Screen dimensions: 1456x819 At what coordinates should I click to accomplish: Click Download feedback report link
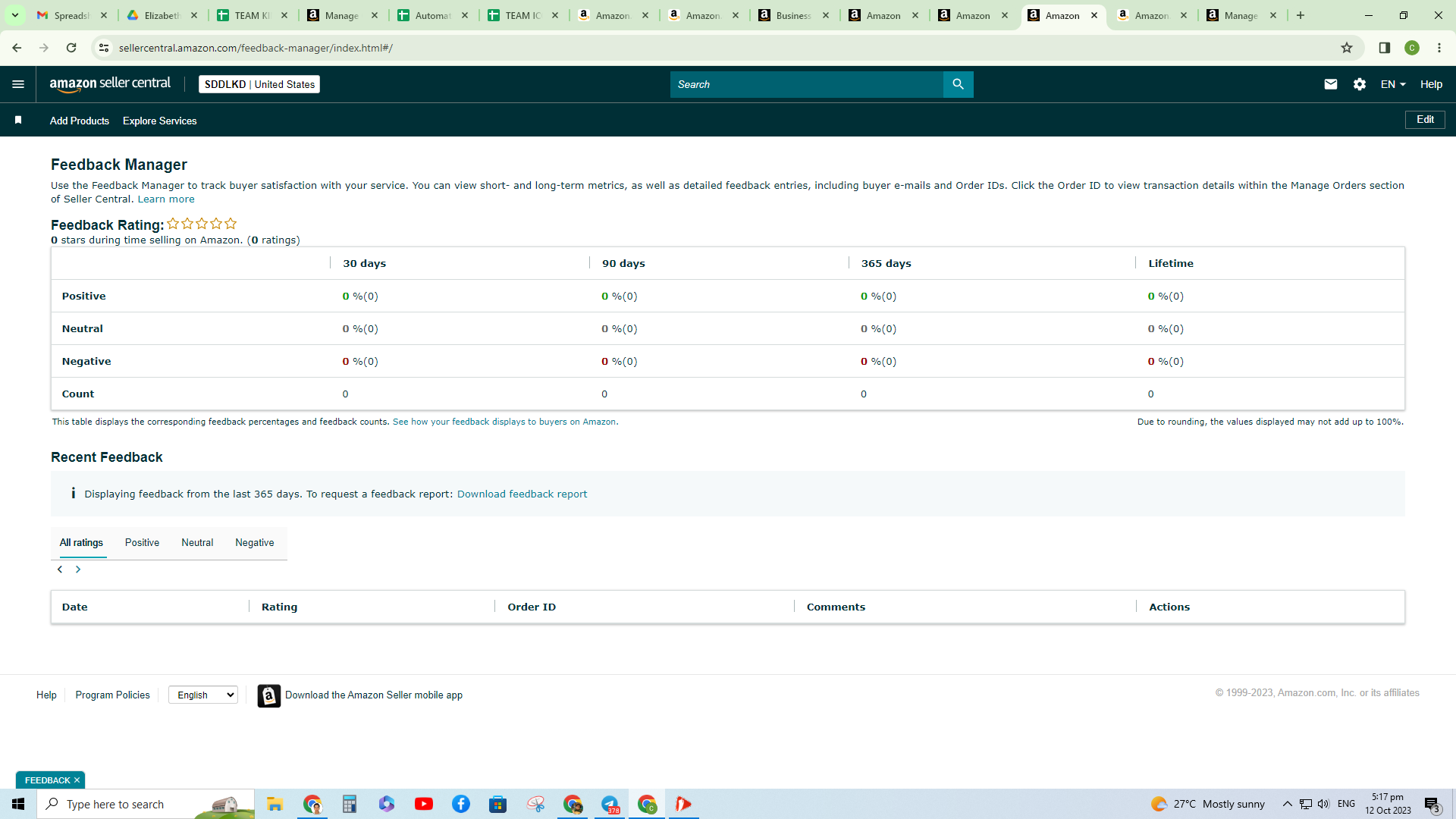(x=522, y=494)
